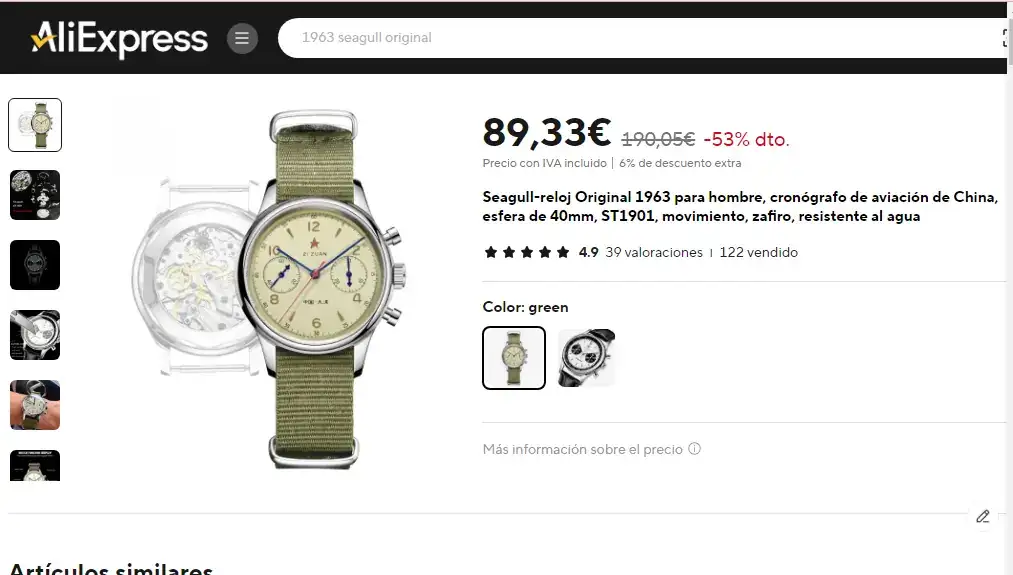Click the price info circle icon

(x=694, y=448)
